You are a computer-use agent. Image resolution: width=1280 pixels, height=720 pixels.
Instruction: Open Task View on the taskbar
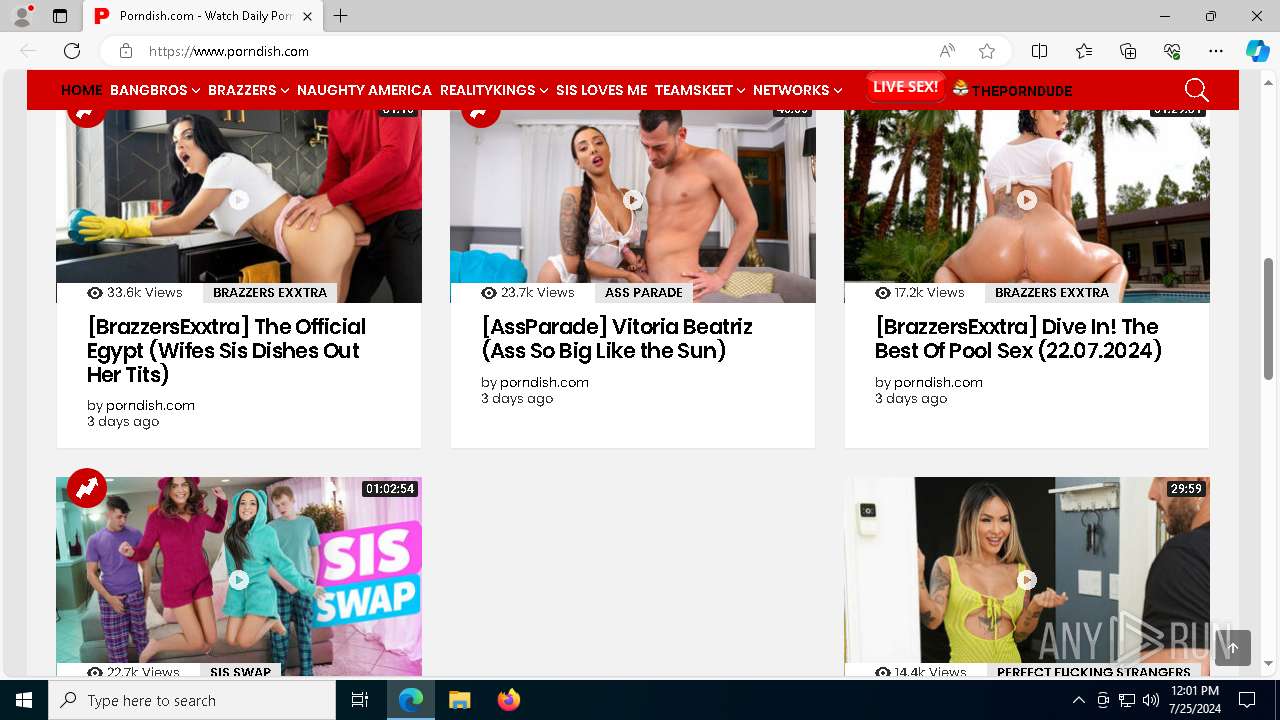(360, 700)
